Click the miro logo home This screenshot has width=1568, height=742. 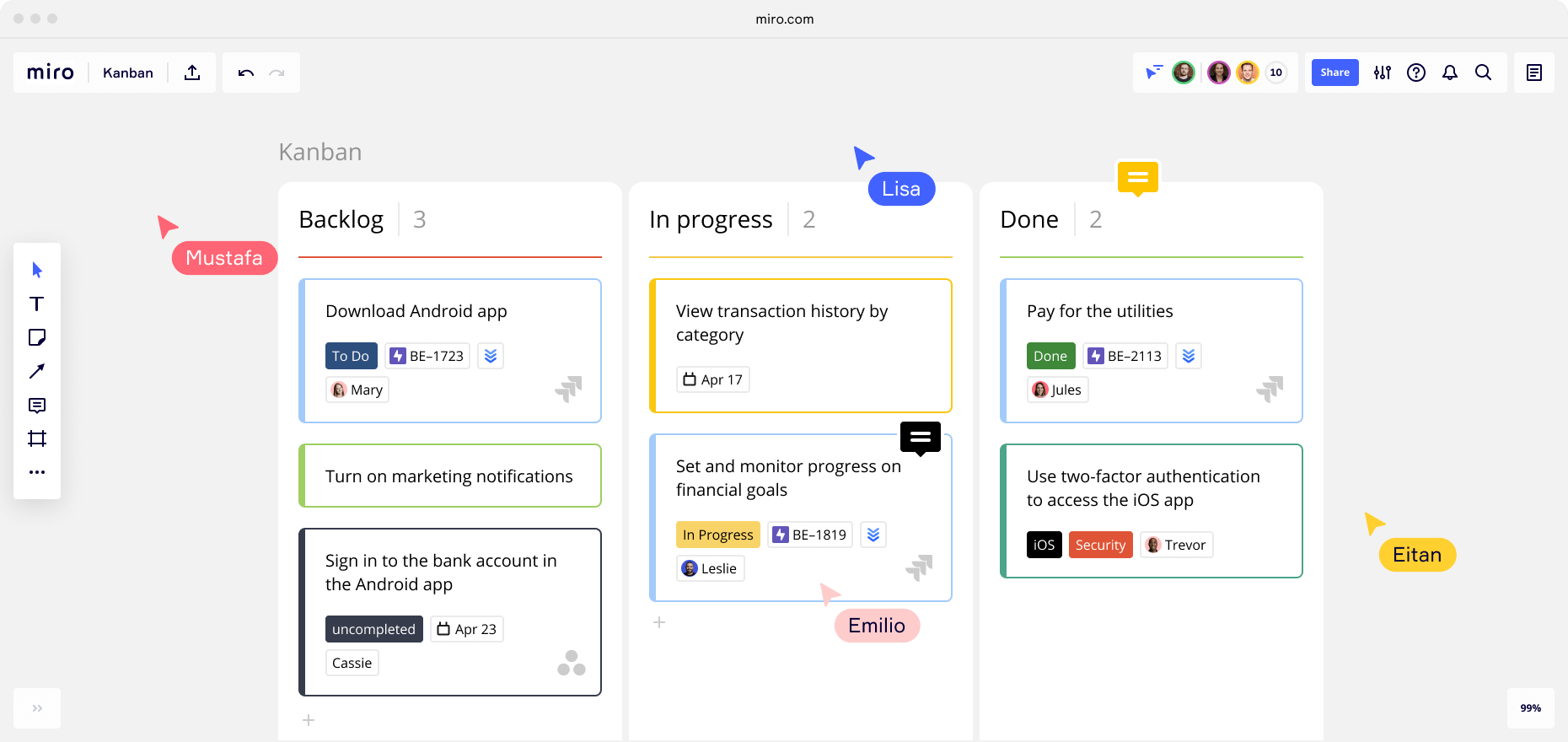(51, 73)
